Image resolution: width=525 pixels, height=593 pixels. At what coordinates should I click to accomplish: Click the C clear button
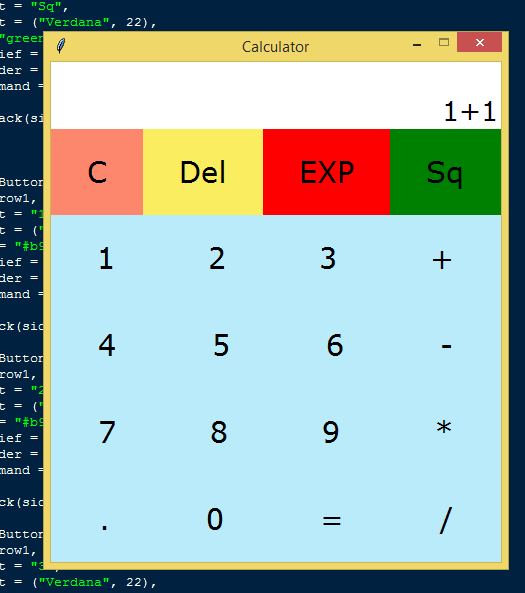click(97, 172)
